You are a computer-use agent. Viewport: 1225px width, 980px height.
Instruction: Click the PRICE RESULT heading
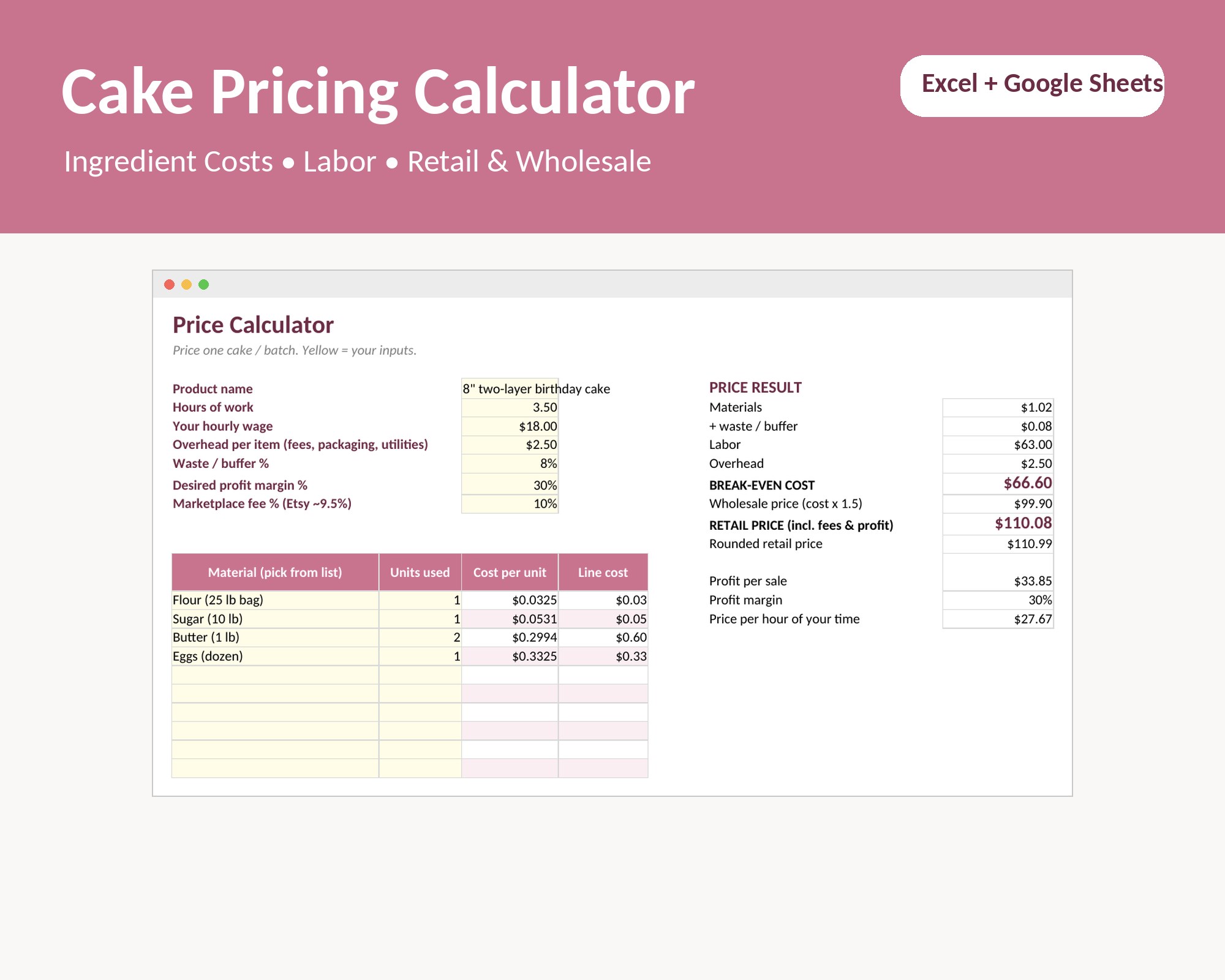pos(755,388)
